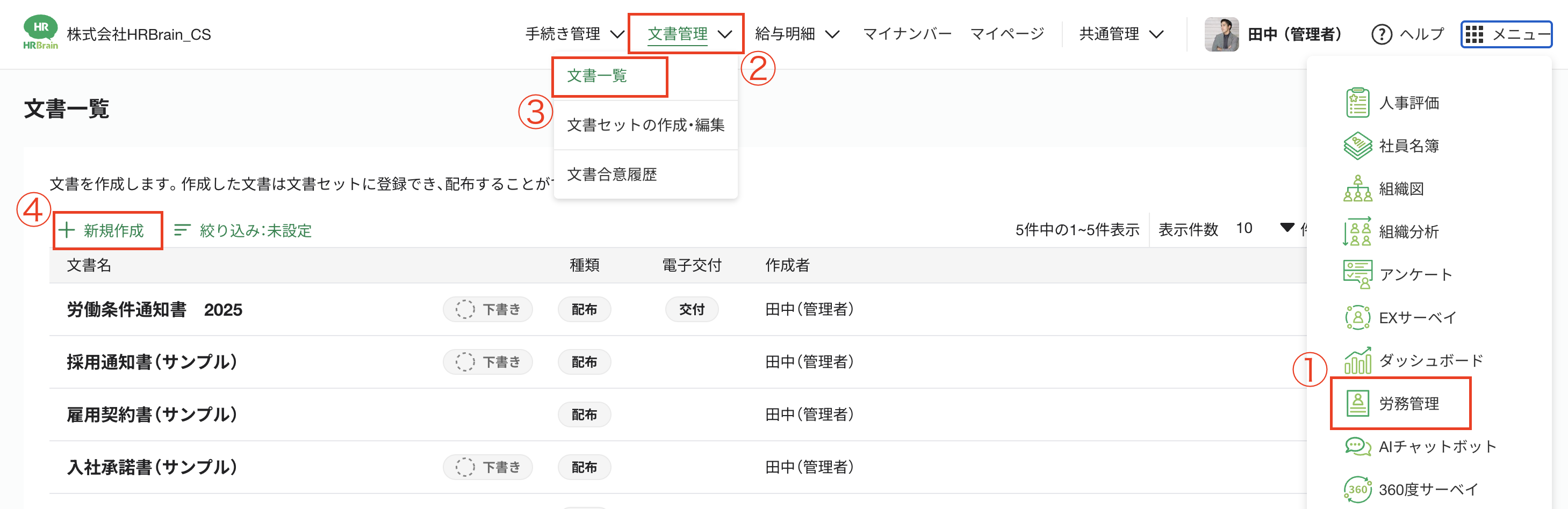1568x509 pixels.
Task: Expand the 給与明細 dropdown
Action: pyautogui.click(x=796, y=34)
